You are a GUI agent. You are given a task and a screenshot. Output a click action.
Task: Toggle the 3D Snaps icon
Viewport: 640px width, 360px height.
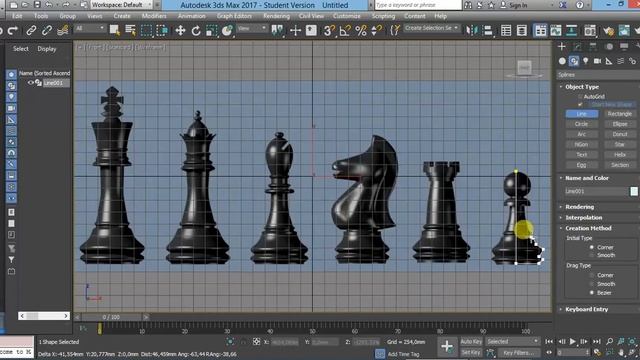coord(329,31)
